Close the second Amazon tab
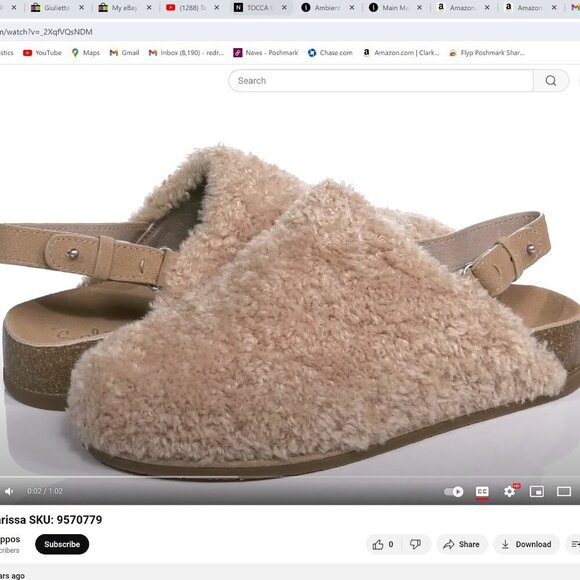Viewport: 580px width, 580px height. [554, 8]
